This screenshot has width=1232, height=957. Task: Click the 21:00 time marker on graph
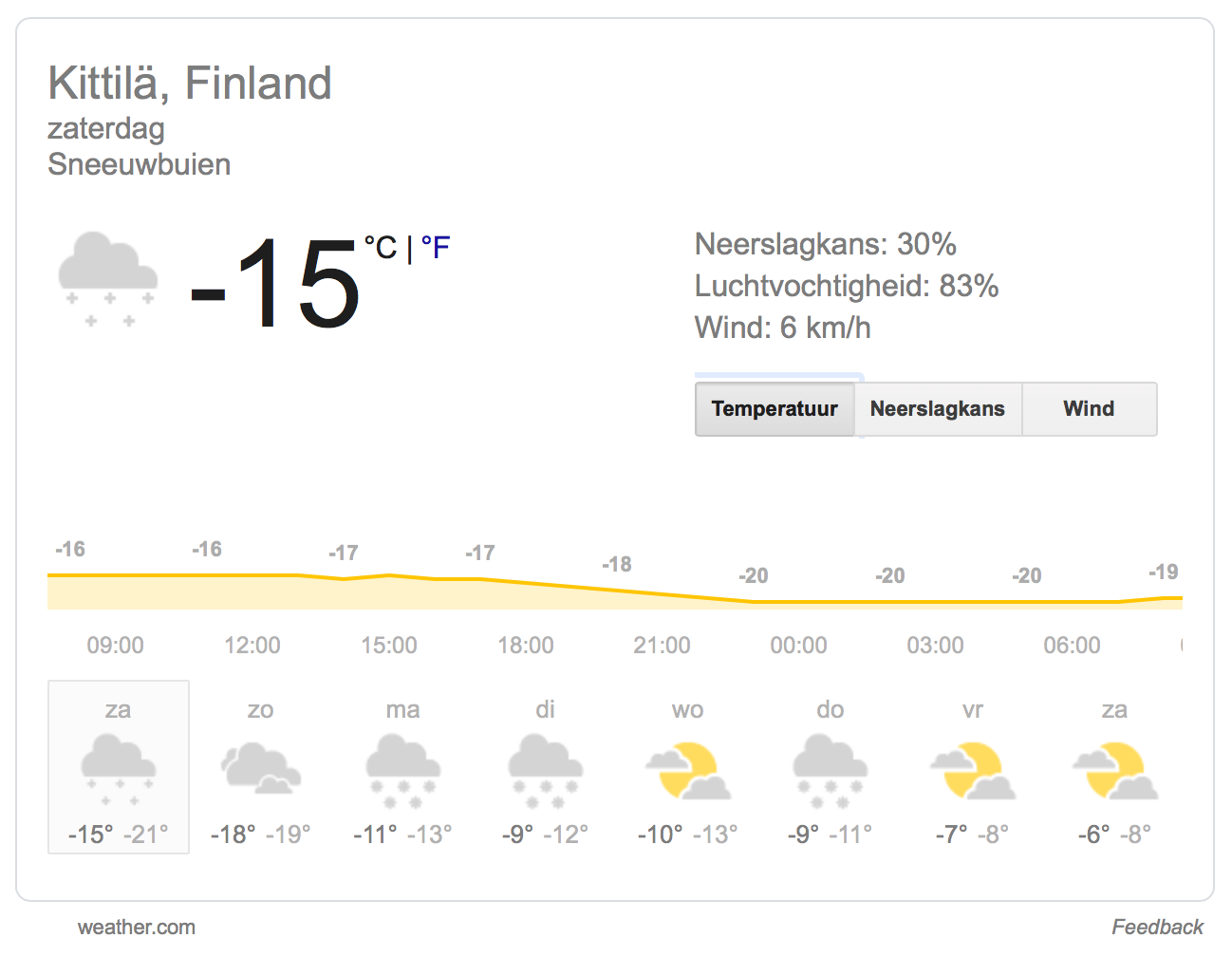coord(663,646)
